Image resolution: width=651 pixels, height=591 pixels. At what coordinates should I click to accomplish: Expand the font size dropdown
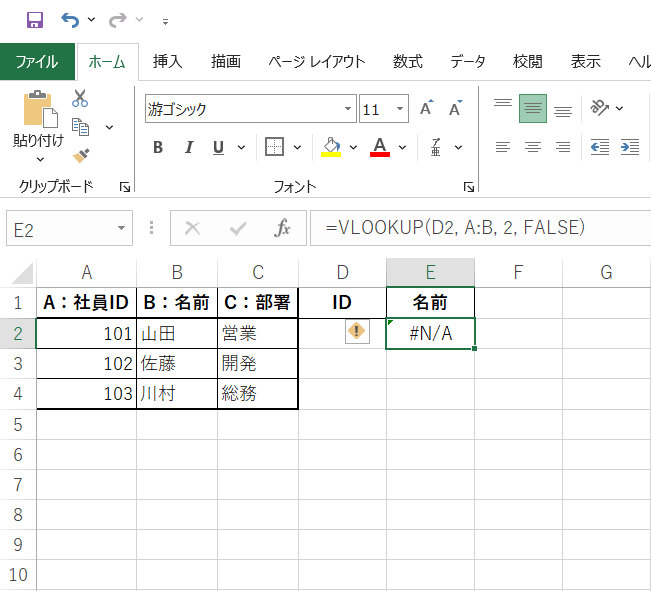[x=400, y=109]
